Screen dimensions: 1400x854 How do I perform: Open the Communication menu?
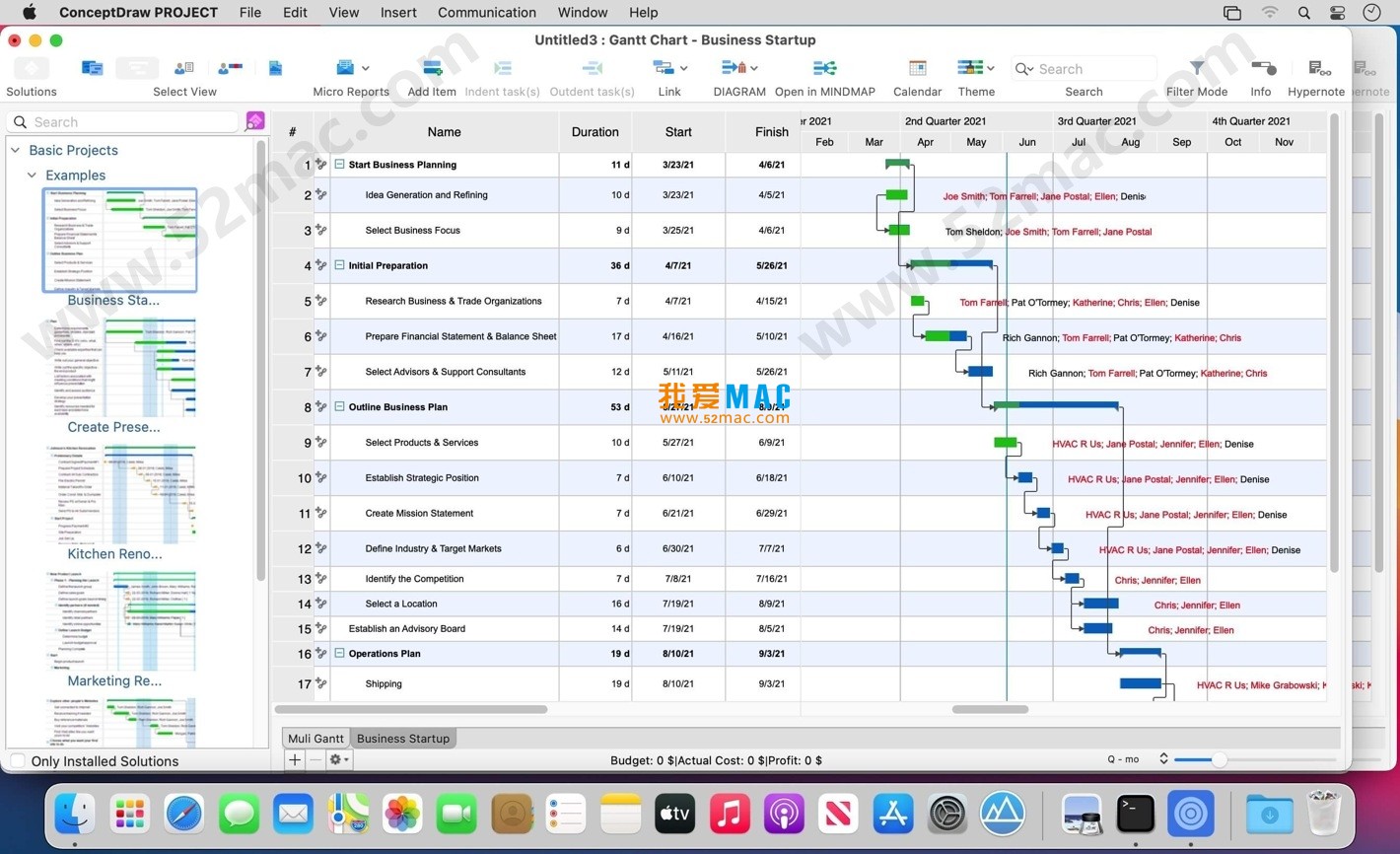pyautogui.click(x=487, y=13)
